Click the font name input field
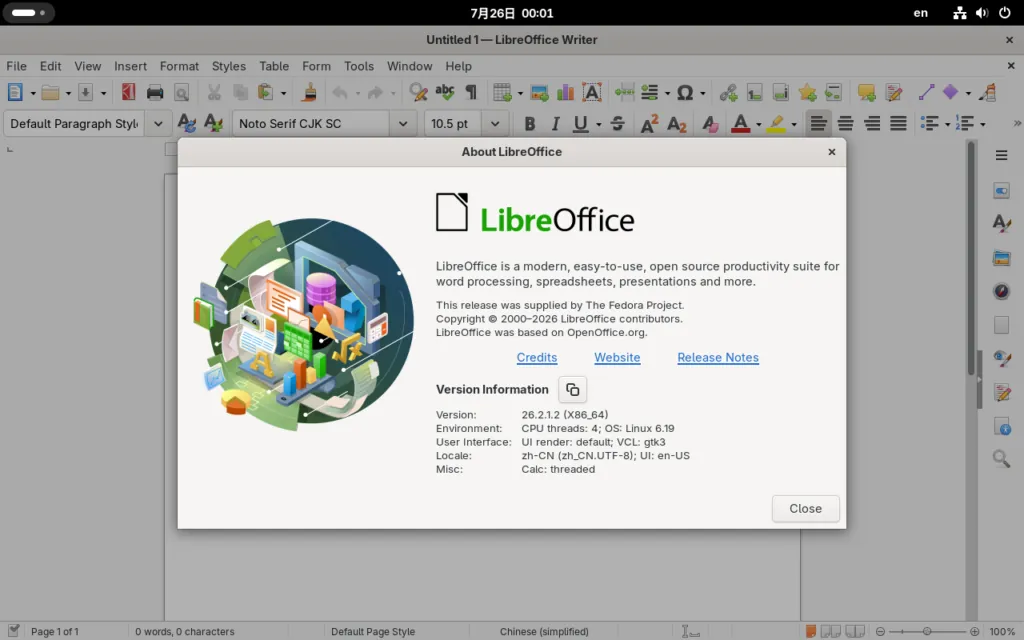1024x640 pixels. coord(311,123)
